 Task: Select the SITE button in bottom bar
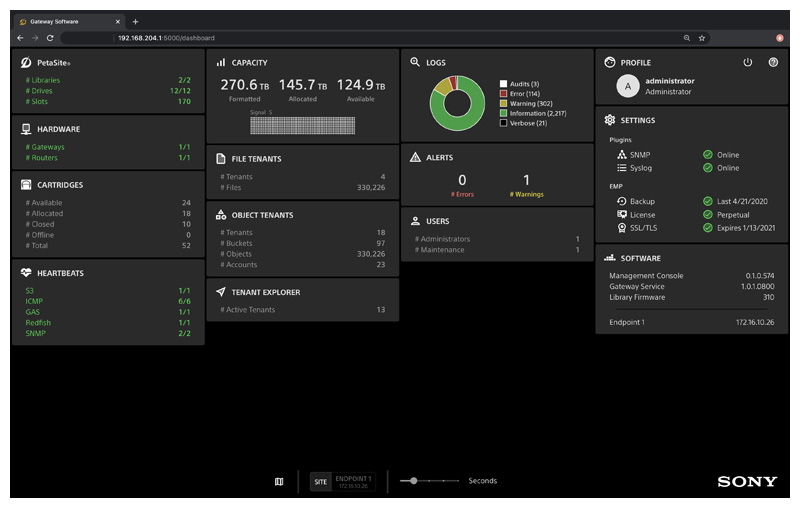pyautogui.click(x=320, y=481)
